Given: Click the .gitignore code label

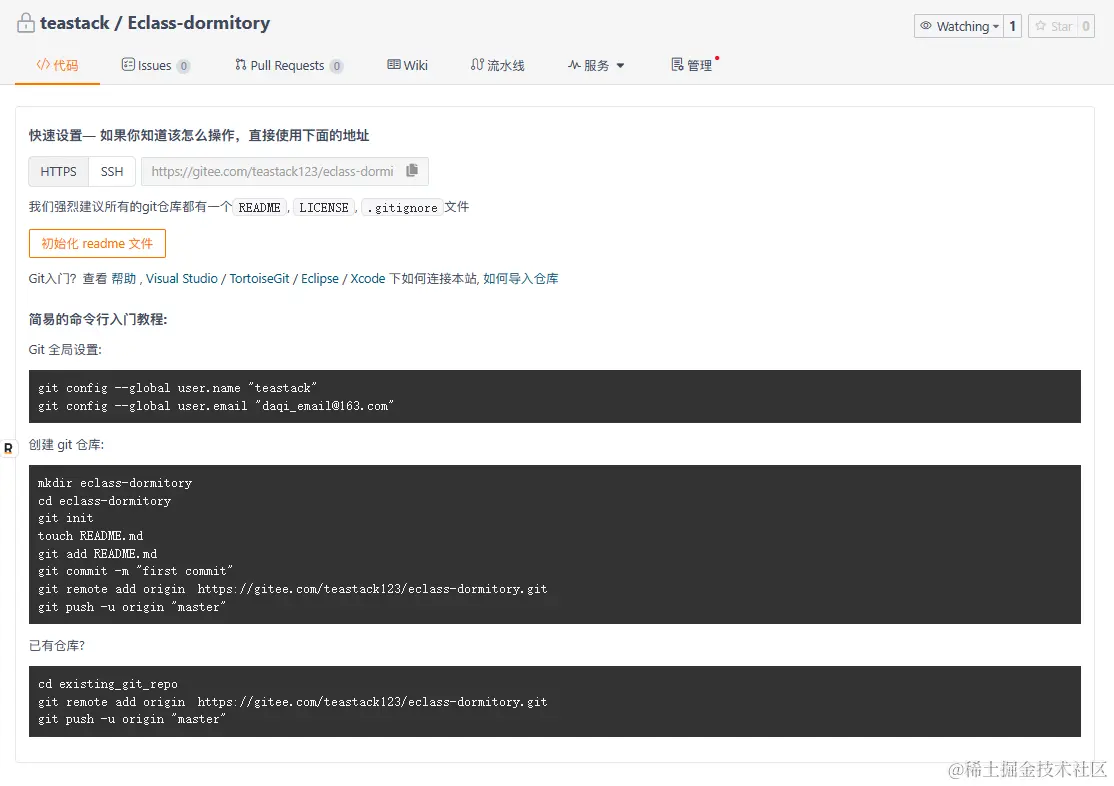Looking at the screenshot, I should click(403, 208).
